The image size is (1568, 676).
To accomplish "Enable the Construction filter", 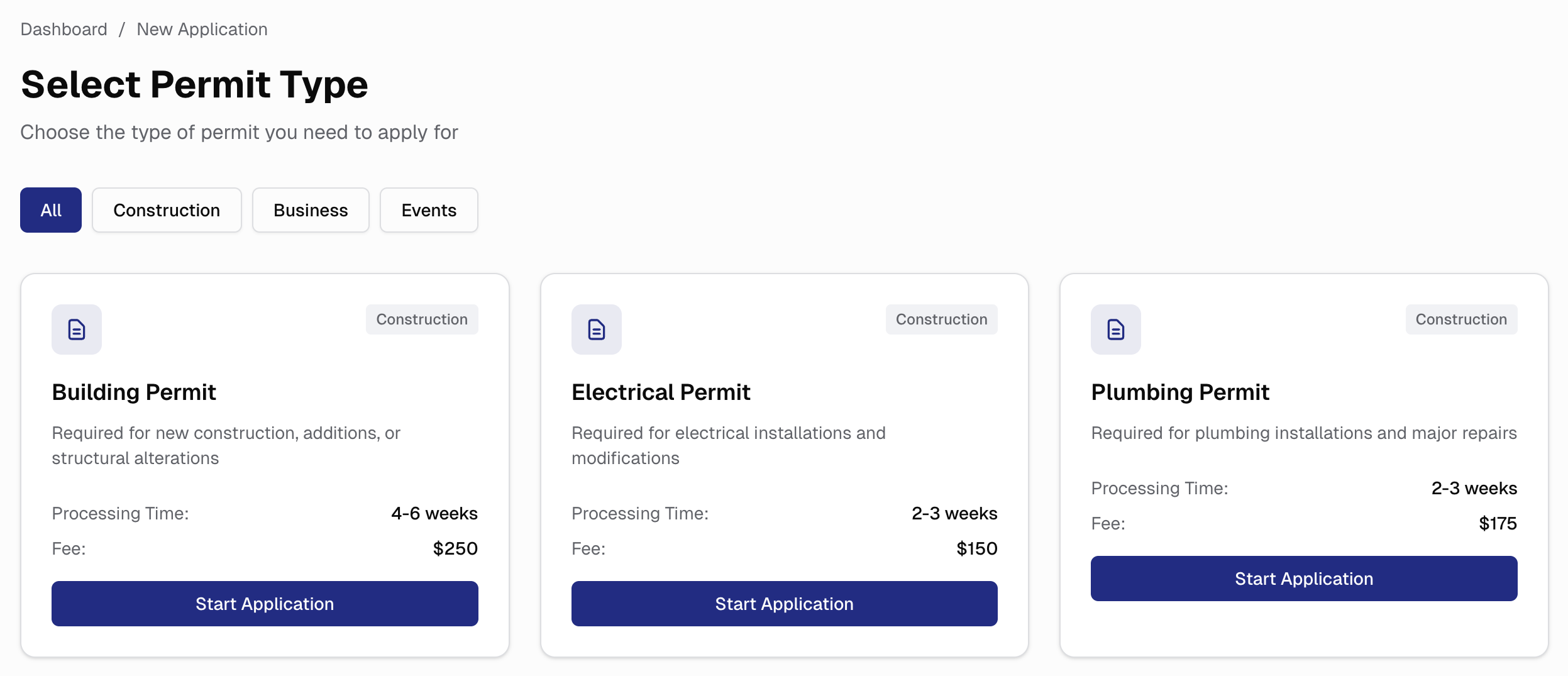I will click(x=167, y=210).
